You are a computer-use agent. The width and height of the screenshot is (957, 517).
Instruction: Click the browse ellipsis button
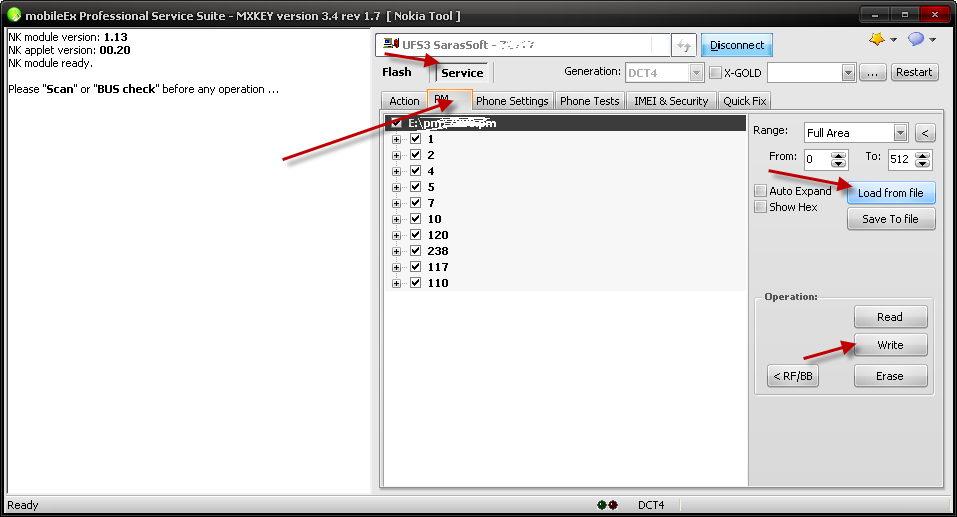coord(873,73)
